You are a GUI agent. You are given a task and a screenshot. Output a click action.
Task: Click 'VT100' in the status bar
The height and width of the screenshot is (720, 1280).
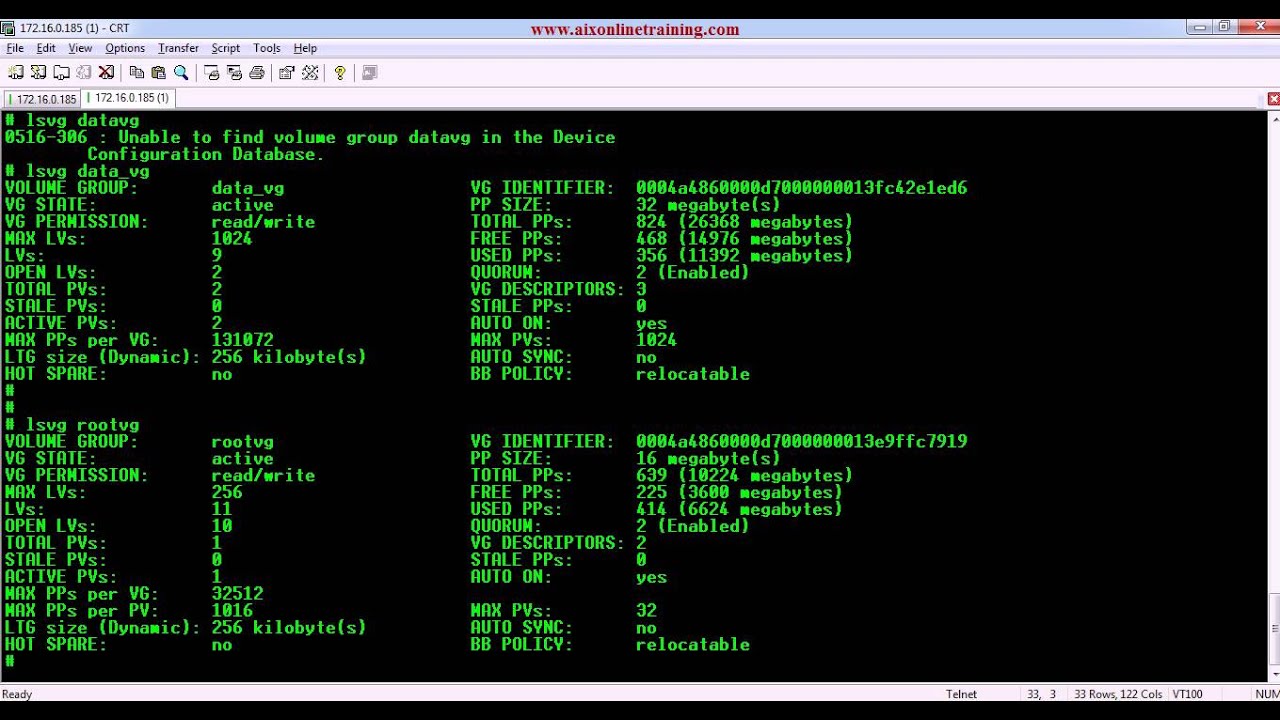tap(1187, 694)
